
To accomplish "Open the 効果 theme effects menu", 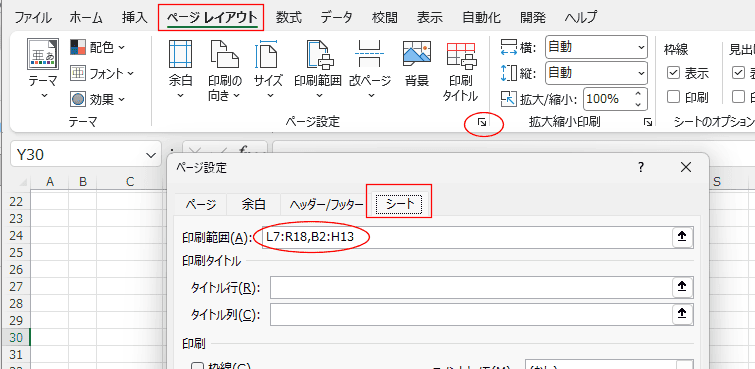I will [x=98, y=100].
